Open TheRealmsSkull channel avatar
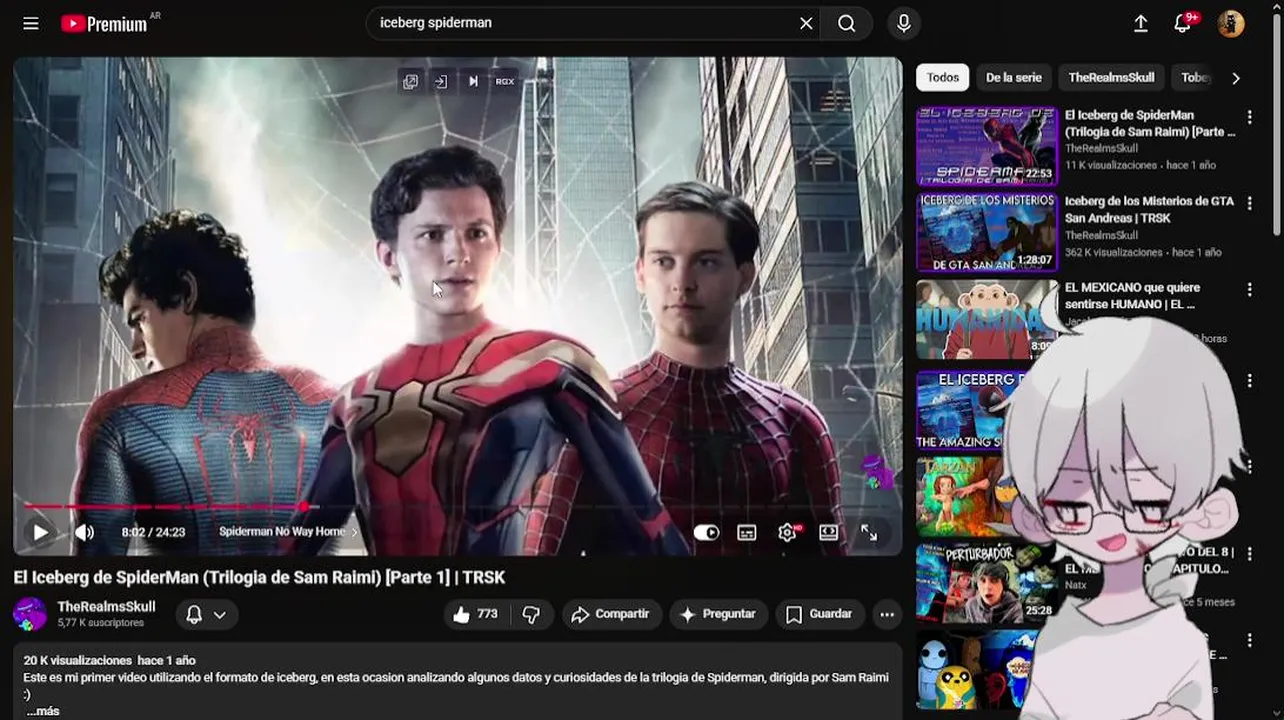1284x720 pixels. click(x=30, y=614)
